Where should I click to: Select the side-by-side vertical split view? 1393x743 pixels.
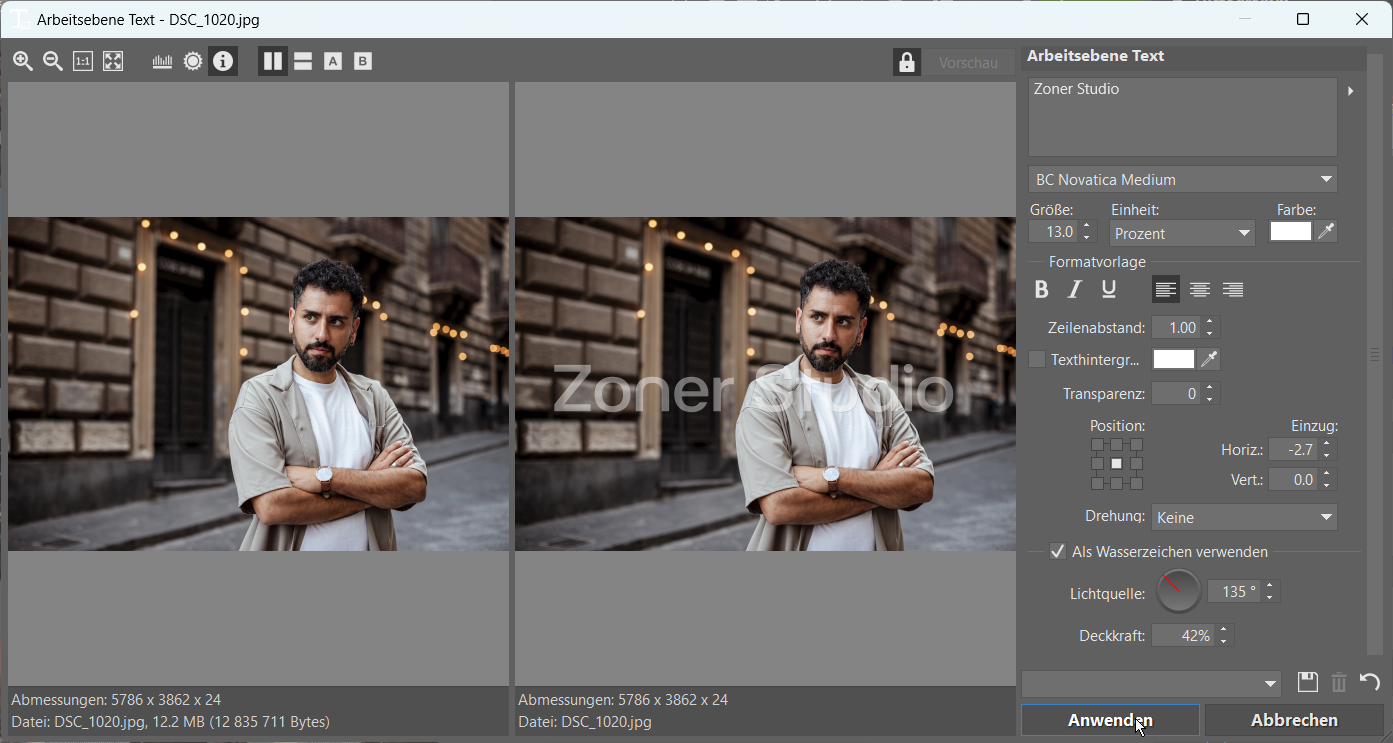[273, 61]
